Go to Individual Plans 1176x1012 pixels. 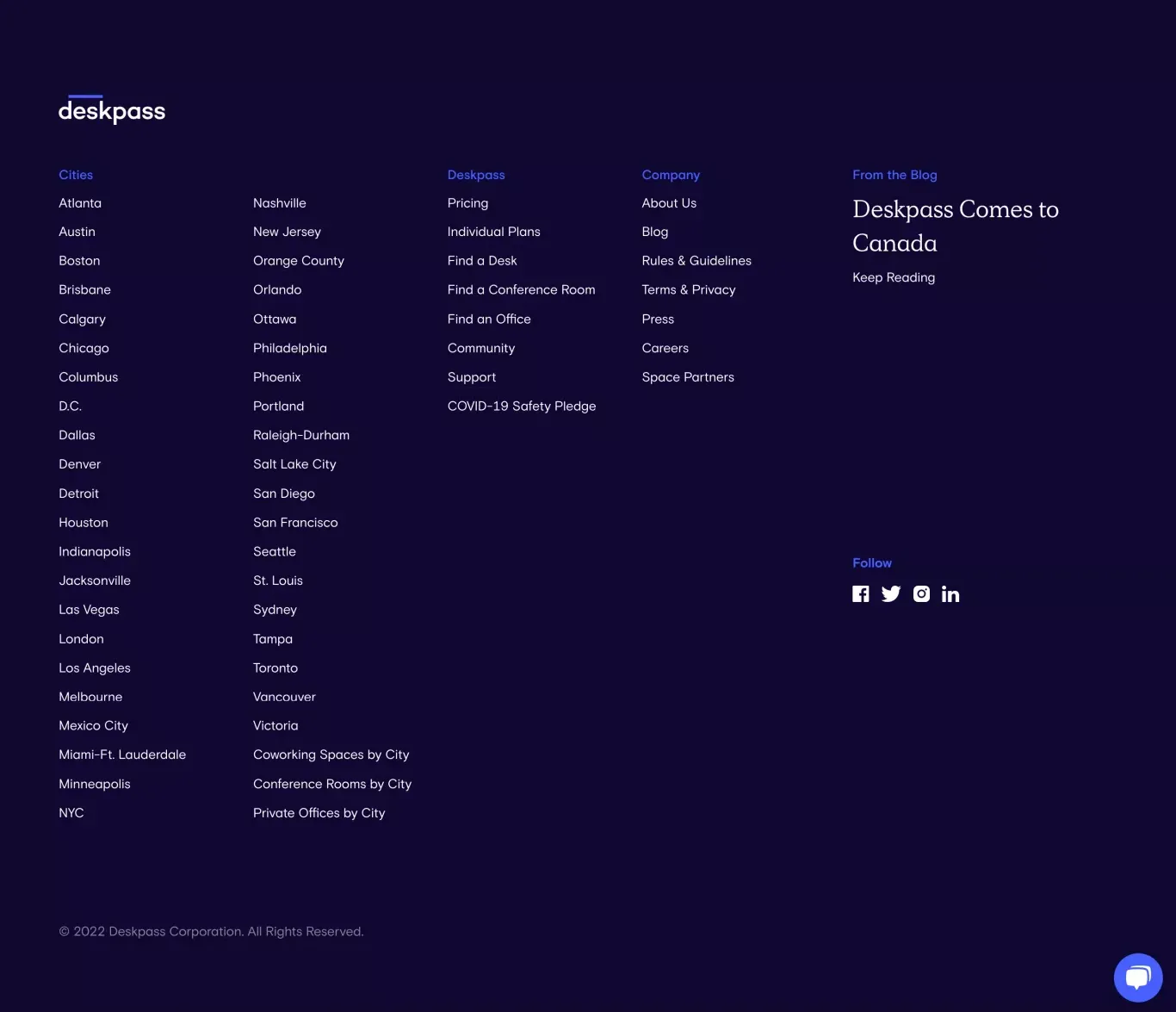[x=494, y=232]
